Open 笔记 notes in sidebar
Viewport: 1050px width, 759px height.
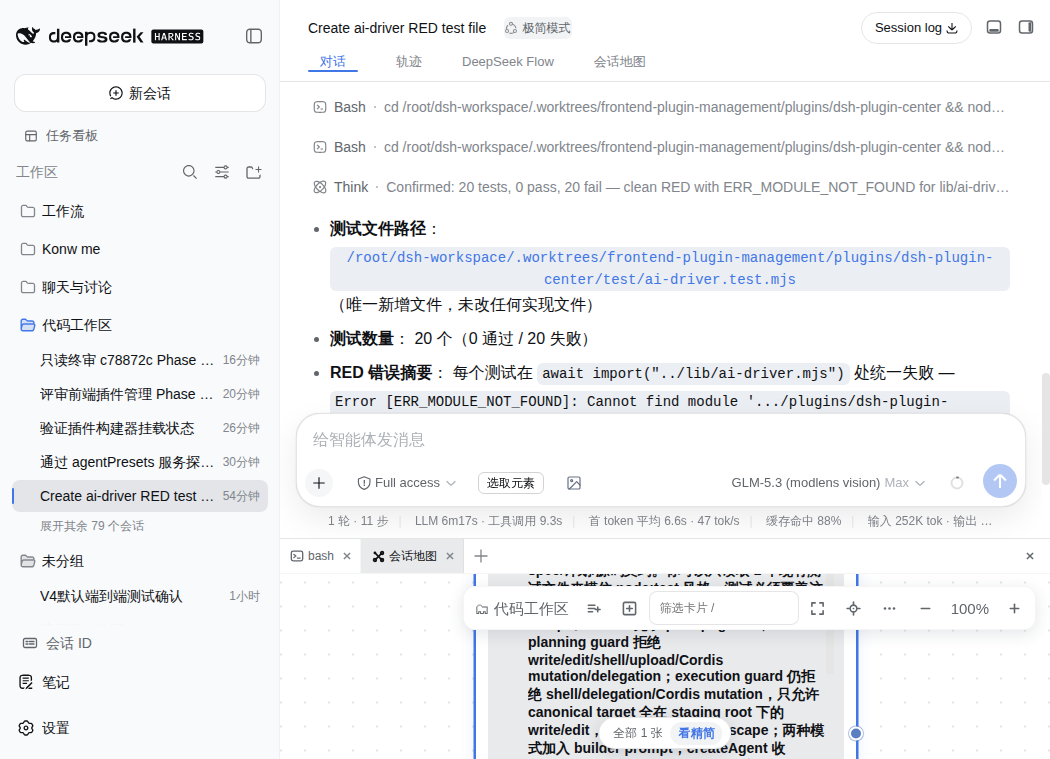click(x=44, y=683)
